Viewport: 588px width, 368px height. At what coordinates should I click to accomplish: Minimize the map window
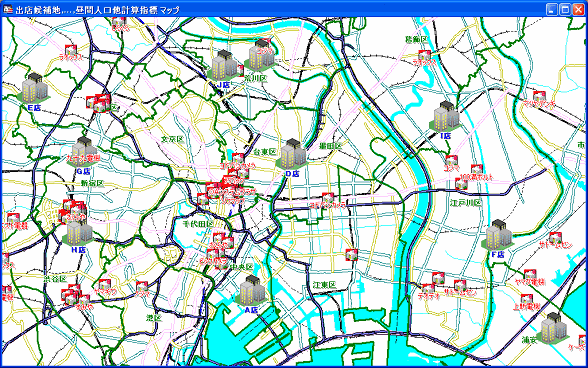pyautogui.click(x=552, y=9)
